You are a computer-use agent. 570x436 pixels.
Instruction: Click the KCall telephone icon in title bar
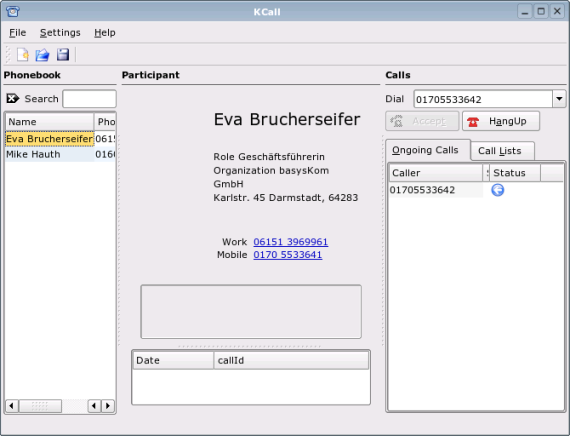coord(13,12)
